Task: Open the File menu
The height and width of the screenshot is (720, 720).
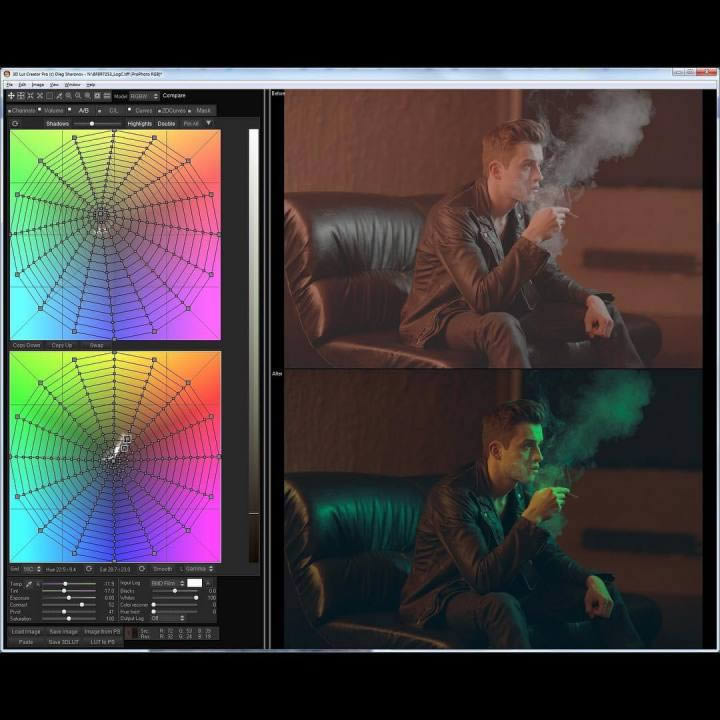Action: tap(10, 85)
